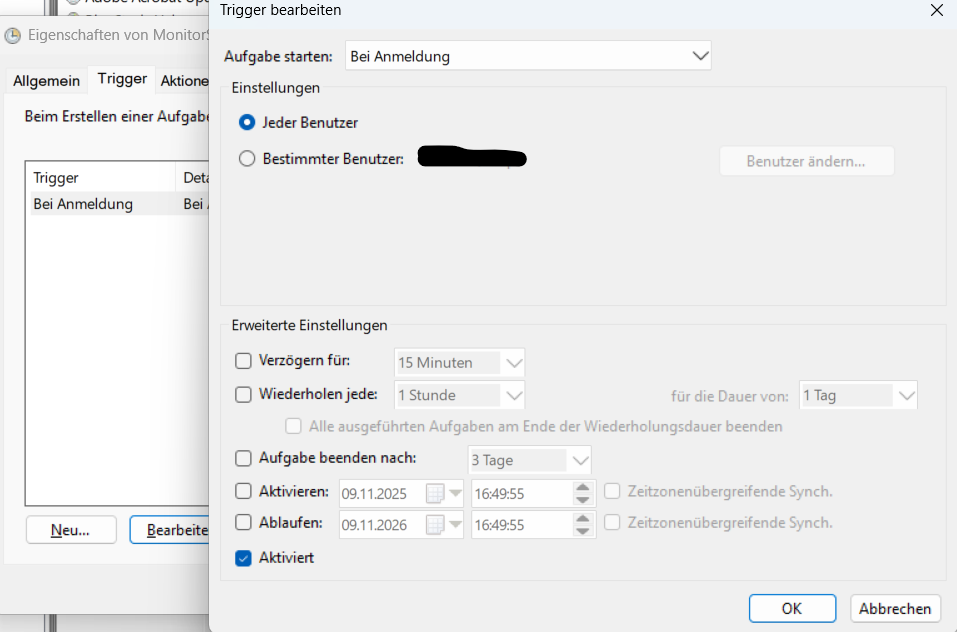Select the Jeder Benutzer radio option
This screenshot has width=957, height=632.
tap(247, 122)
